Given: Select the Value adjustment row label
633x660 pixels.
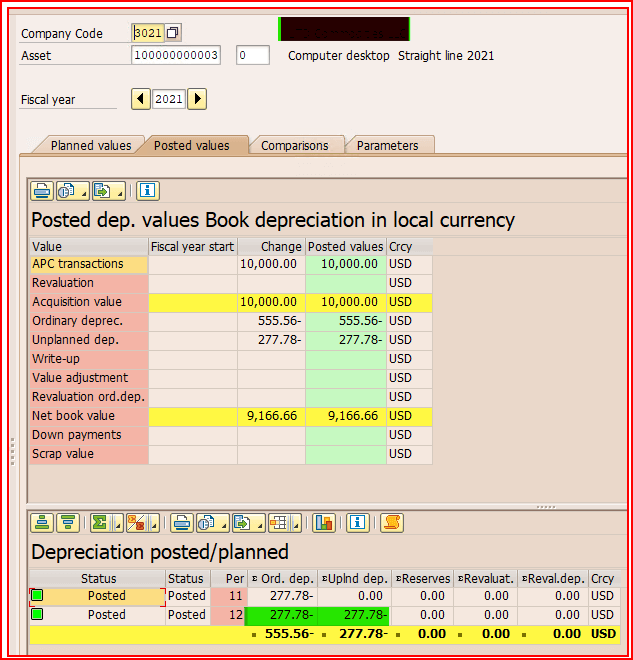Looking at the screenshot, I should pos(89,378).
